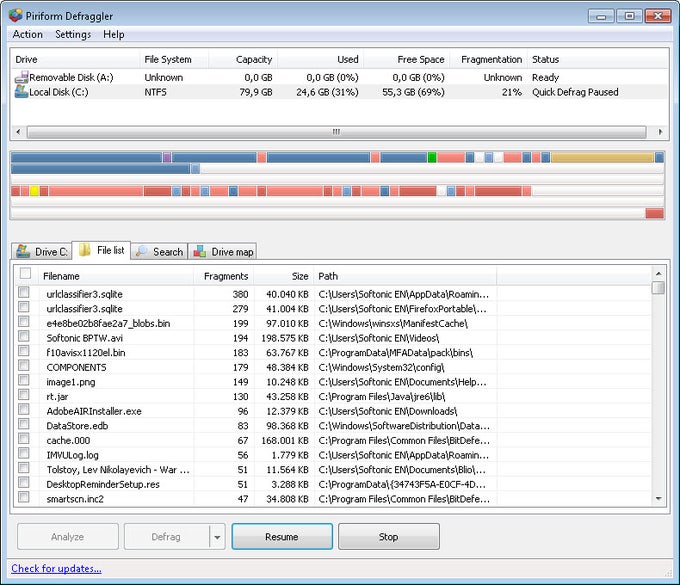Sort by the Filename column header
Screen dimensions: 680x585
[116, 276]
